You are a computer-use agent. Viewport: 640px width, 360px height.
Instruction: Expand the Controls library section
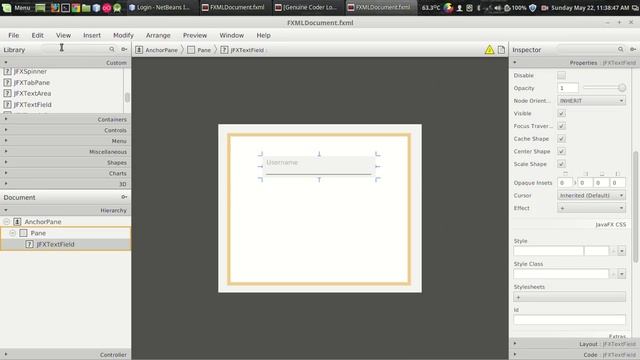[x=65, y=130]
